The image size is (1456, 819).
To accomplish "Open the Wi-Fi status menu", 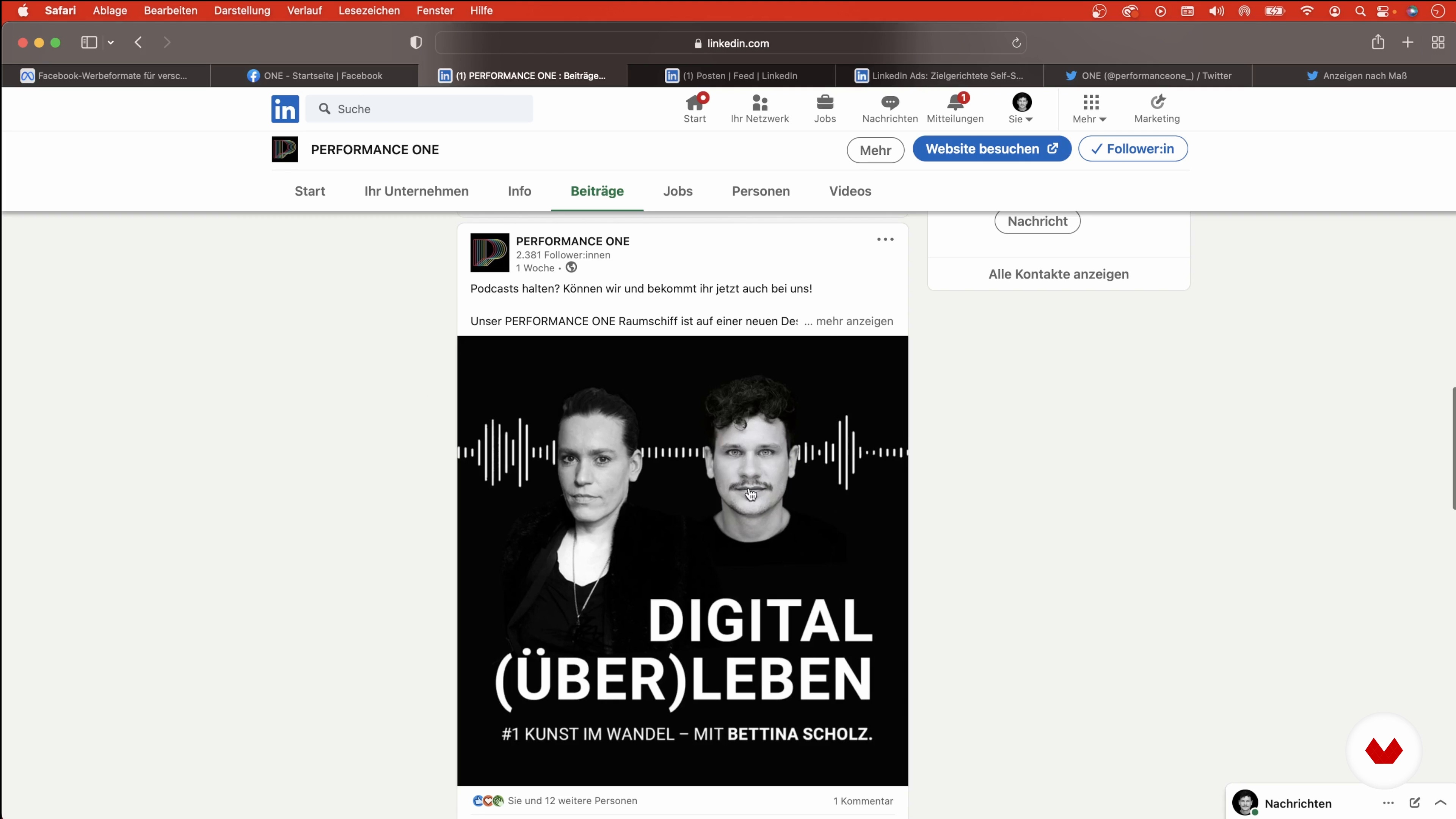I will pos(1307,11).
